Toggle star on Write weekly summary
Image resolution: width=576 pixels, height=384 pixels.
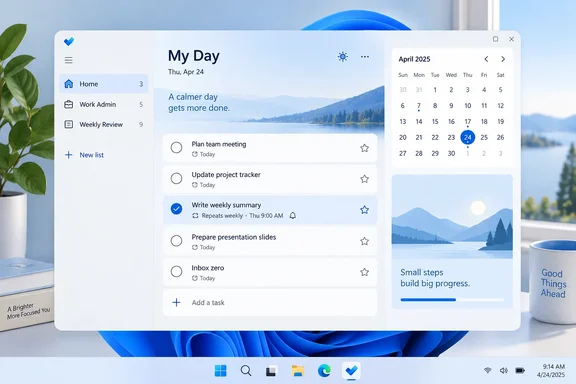click(x=364, y=210)
